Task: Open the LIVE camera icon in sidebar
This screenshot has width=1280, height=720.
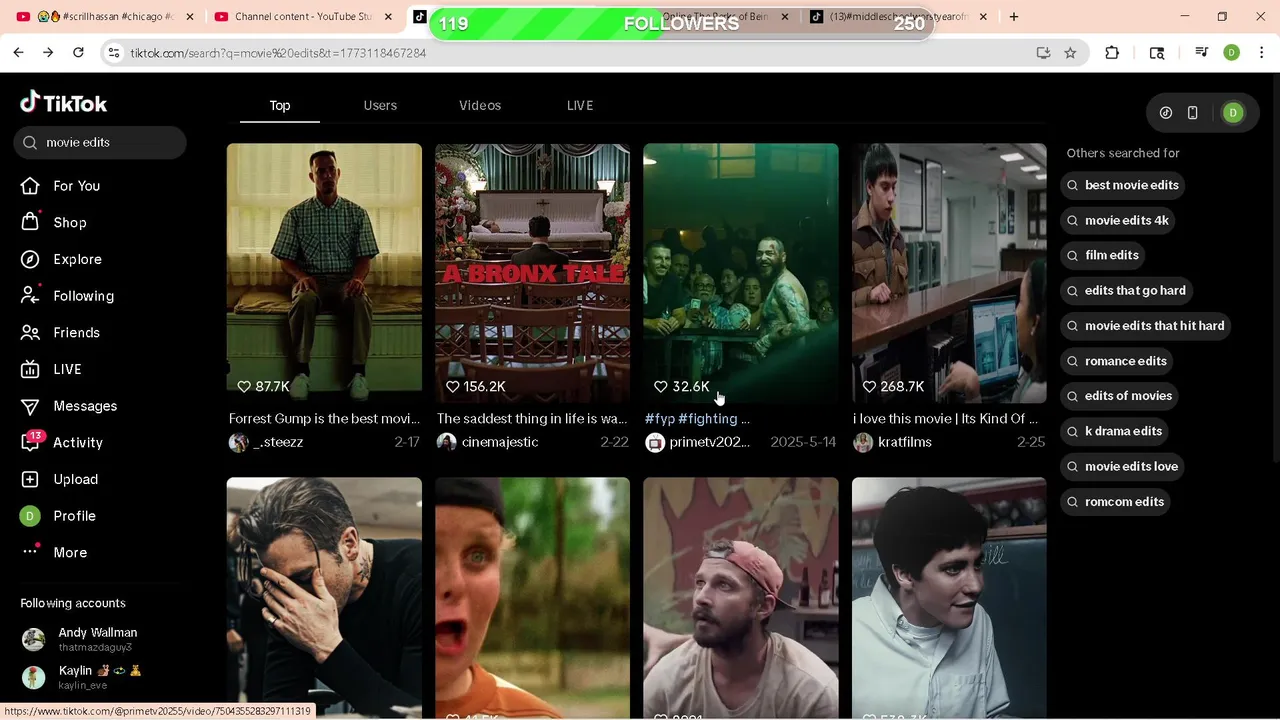Action: coord(31,369)
